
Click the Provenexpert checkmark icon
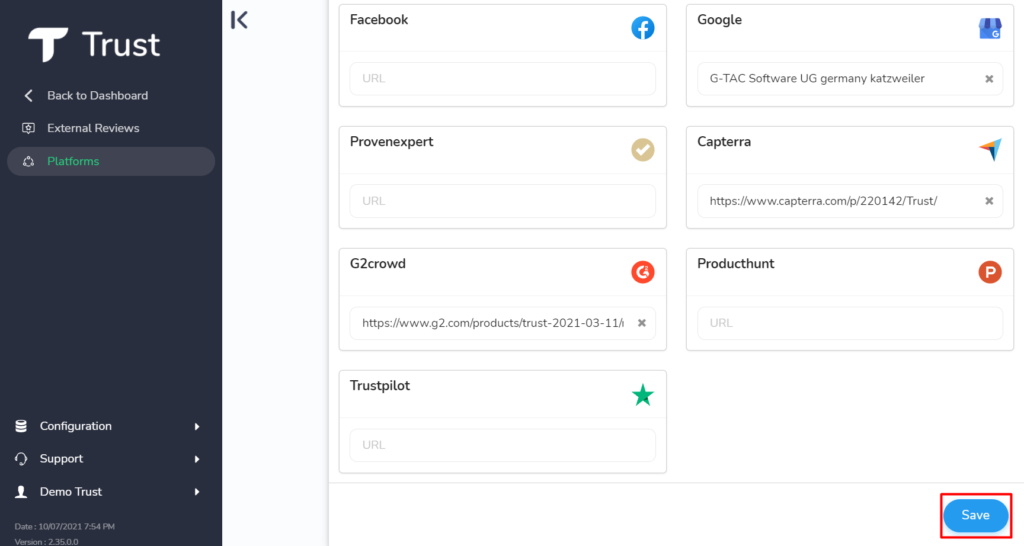[643, 150]
